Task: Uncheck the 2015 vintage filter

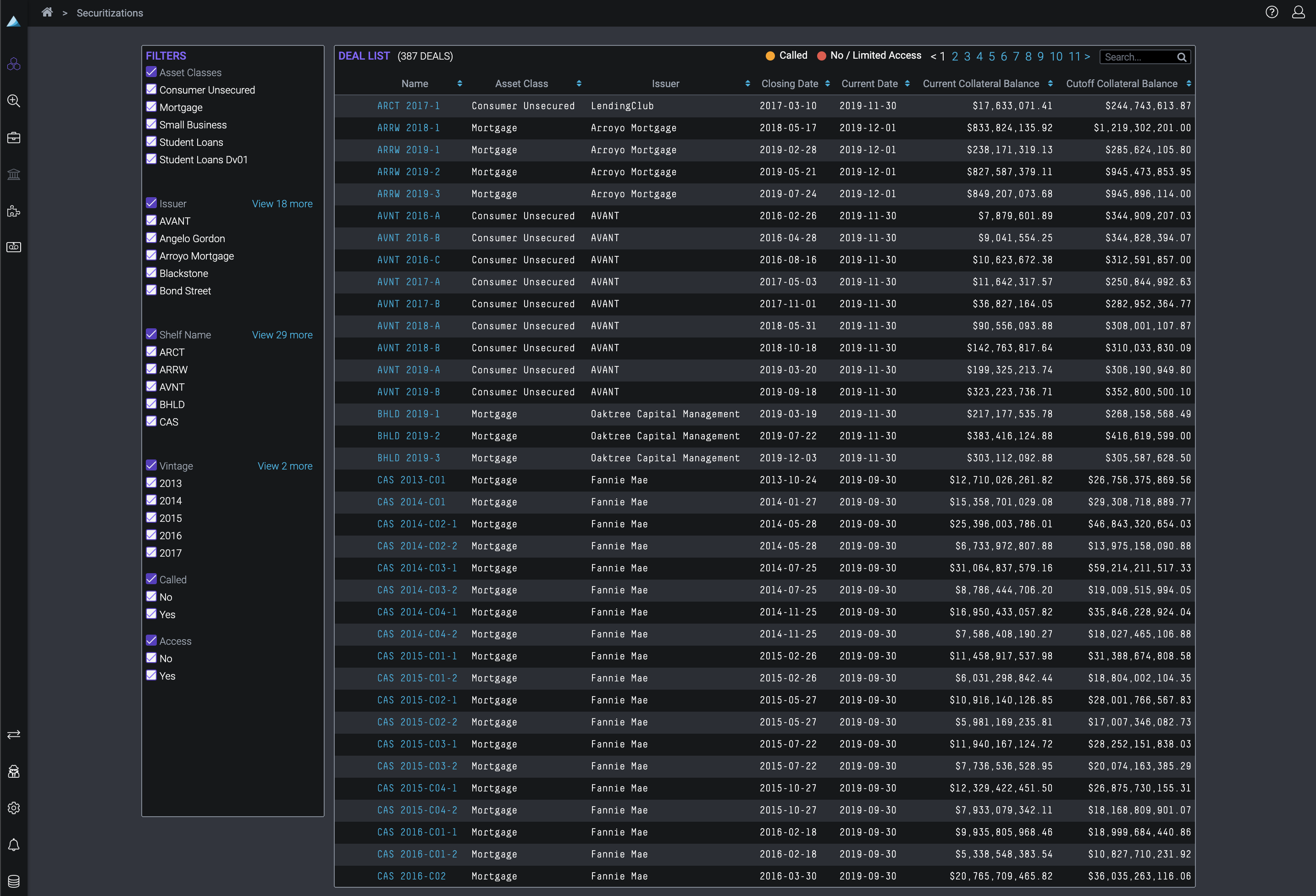Action: (x=151, y=518)
